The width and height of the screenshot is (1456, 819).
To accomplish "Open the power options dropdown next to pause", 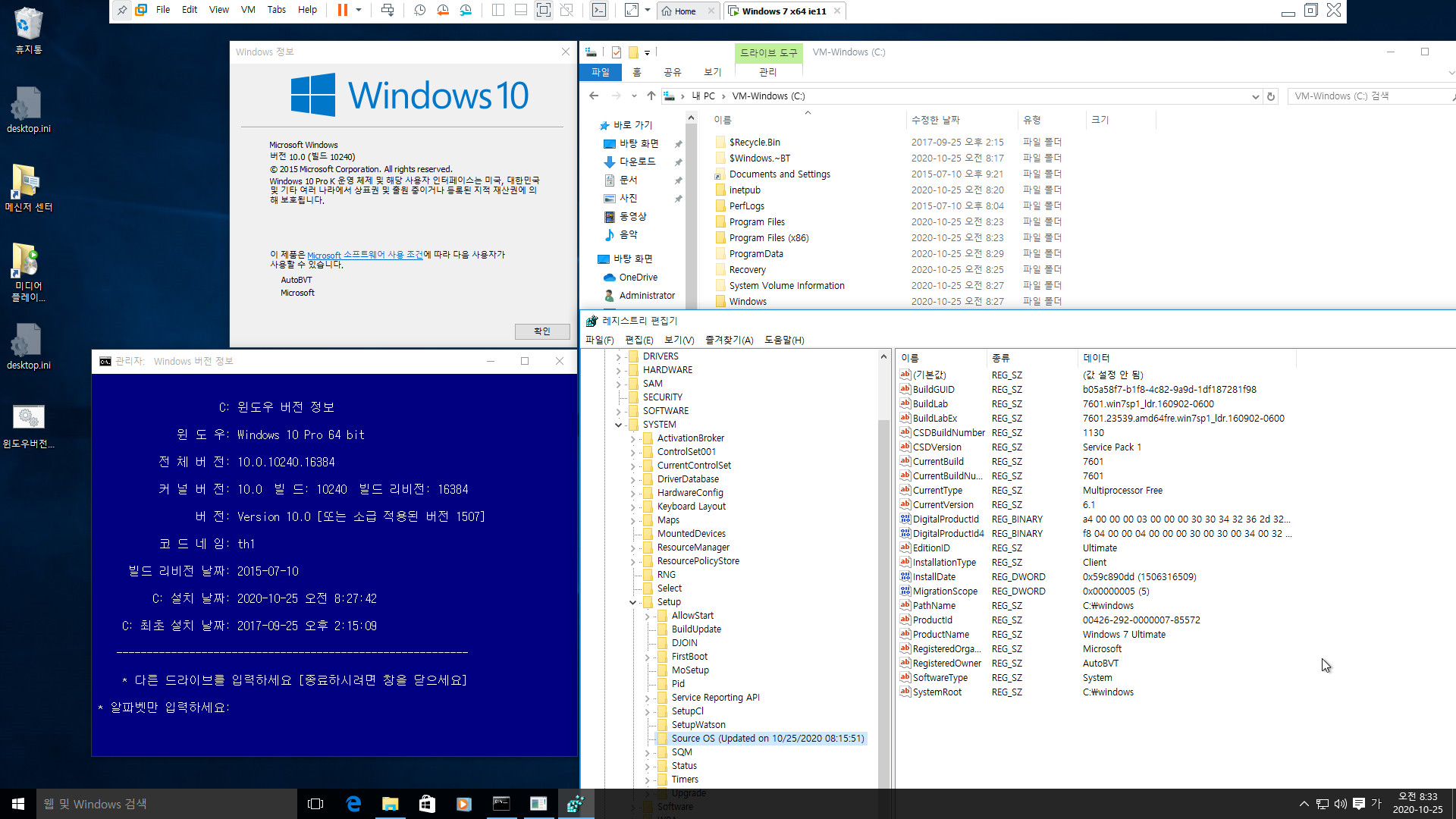I will point(359,11).
